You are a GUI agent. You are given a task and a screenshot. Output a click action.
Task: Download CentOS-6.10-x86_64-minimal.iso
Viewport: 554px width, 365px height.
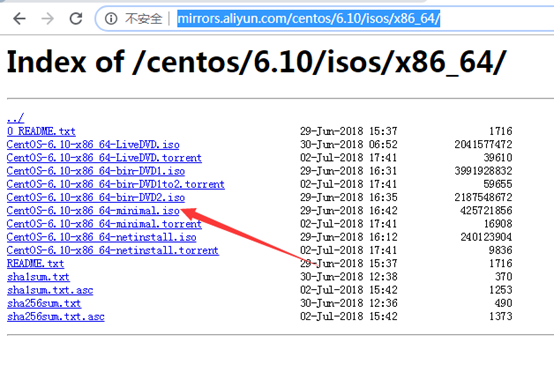(93, 211)
